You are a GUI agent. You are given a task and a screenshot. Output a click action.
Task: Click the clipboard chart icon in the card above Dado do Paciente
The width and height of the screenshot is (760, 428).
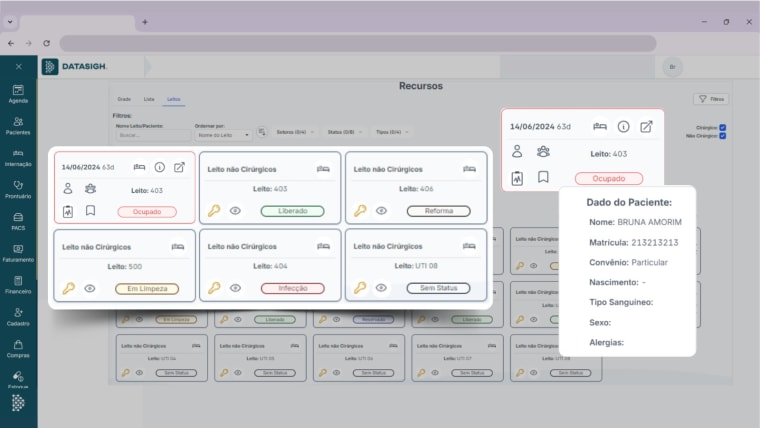point(517,178)
